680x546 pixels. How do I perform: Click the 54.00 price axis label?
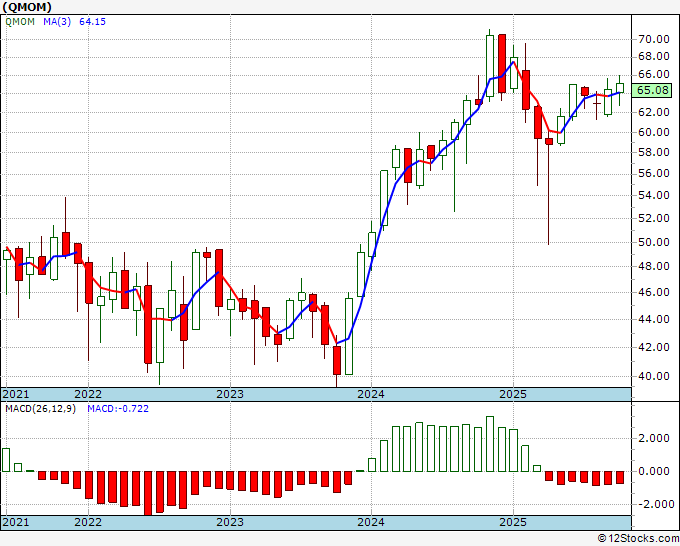click(654, 195)
